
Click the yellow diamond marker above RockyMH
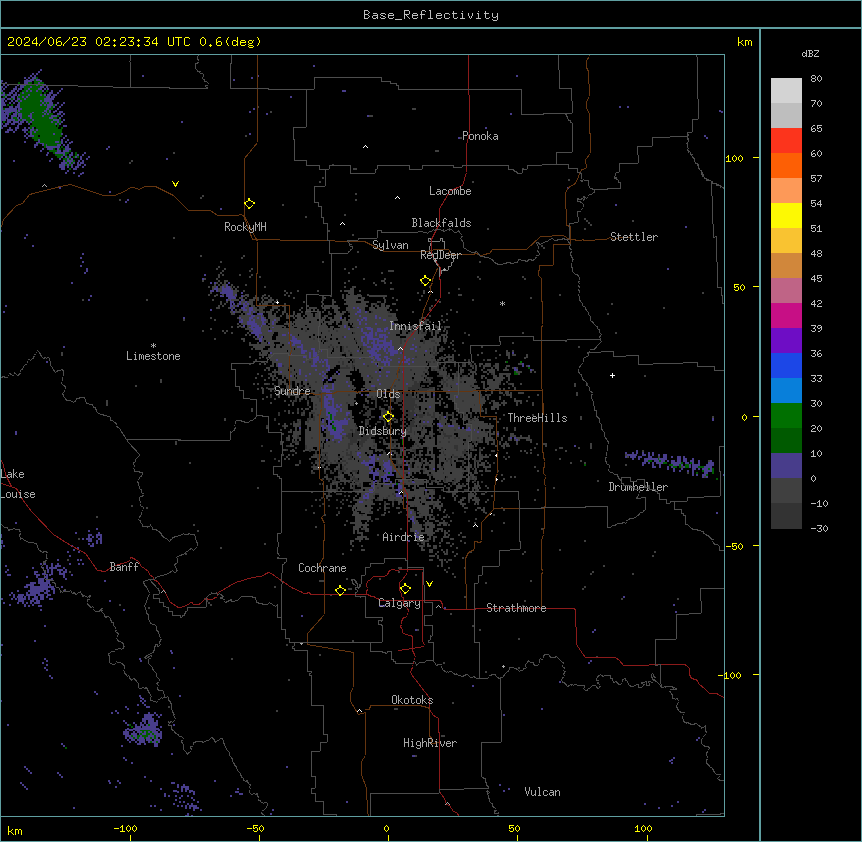[250, 204]
